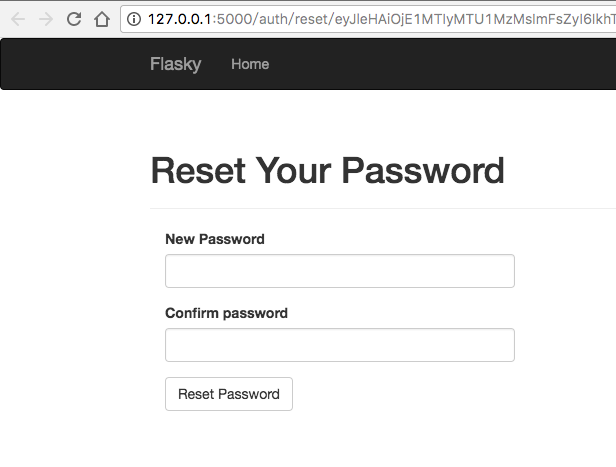Screen dimensions: 616x467
Task: Focus the Confirm password input field
Action: point(339,345)
